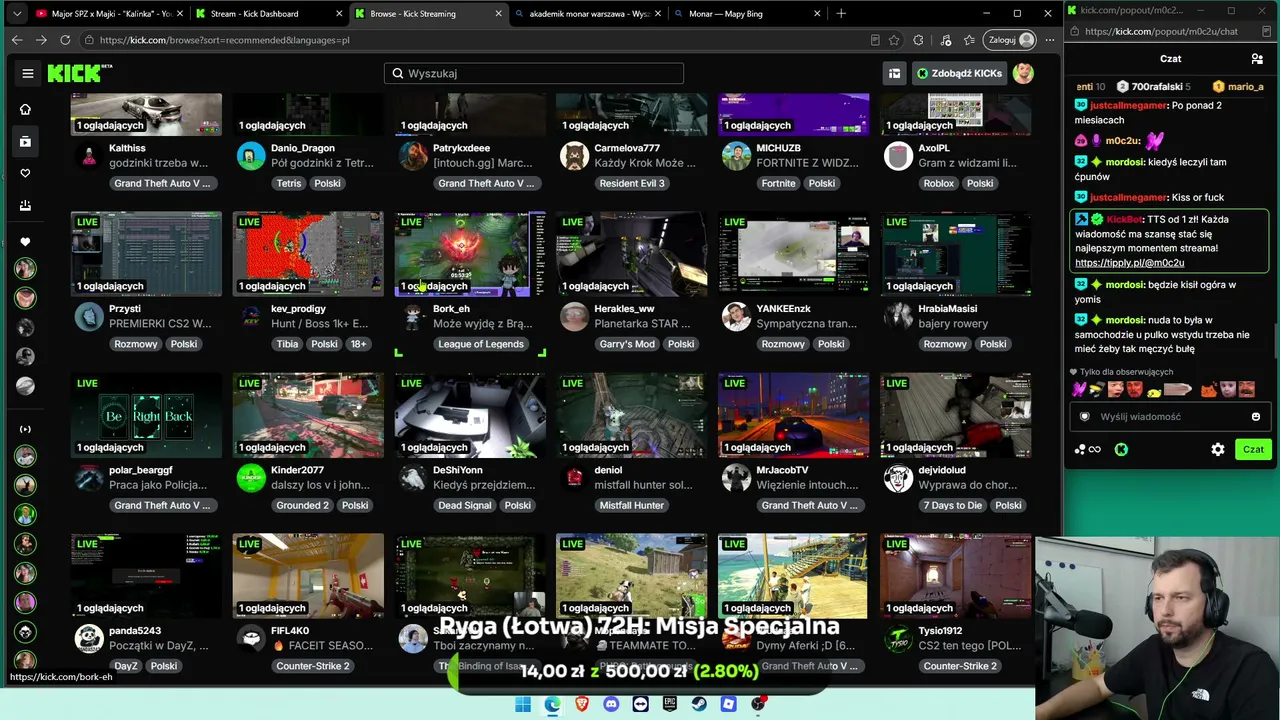Click the Zaloguj profile button in Edge
Image resolution: width=1280 pixels, height=720 pixels.
[1011, 40]
